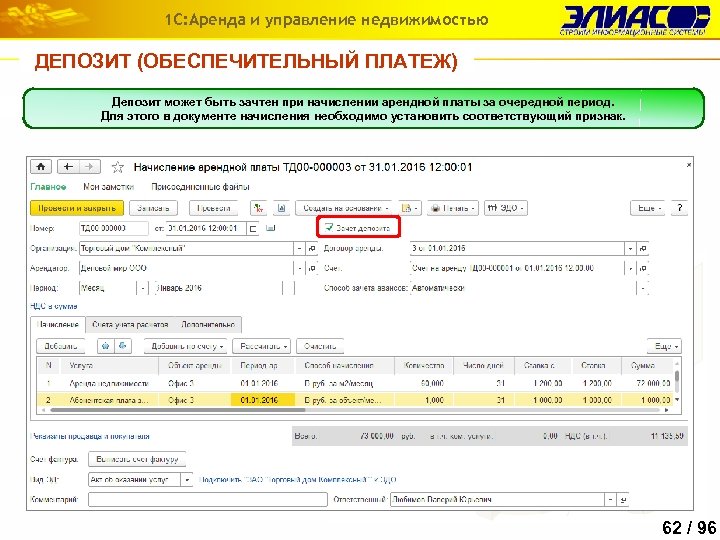Image resolution: width=720 pixels, height=540 pixels.
Task: Expand the Организация dropdown arrow
Action: 300,248
